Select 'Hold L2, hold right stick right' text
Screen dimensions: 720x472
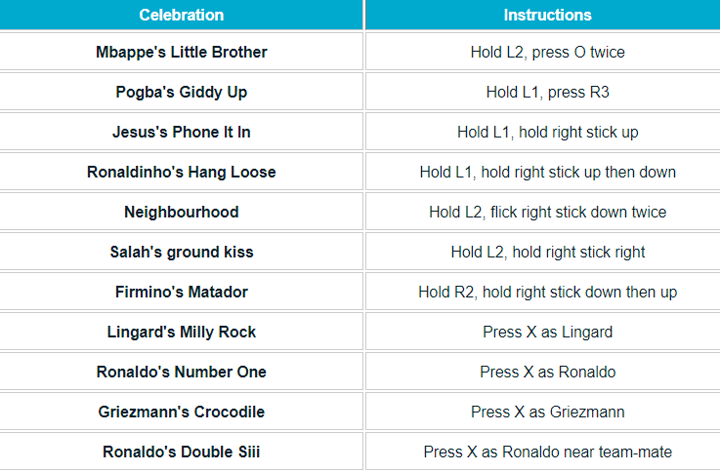547,252
